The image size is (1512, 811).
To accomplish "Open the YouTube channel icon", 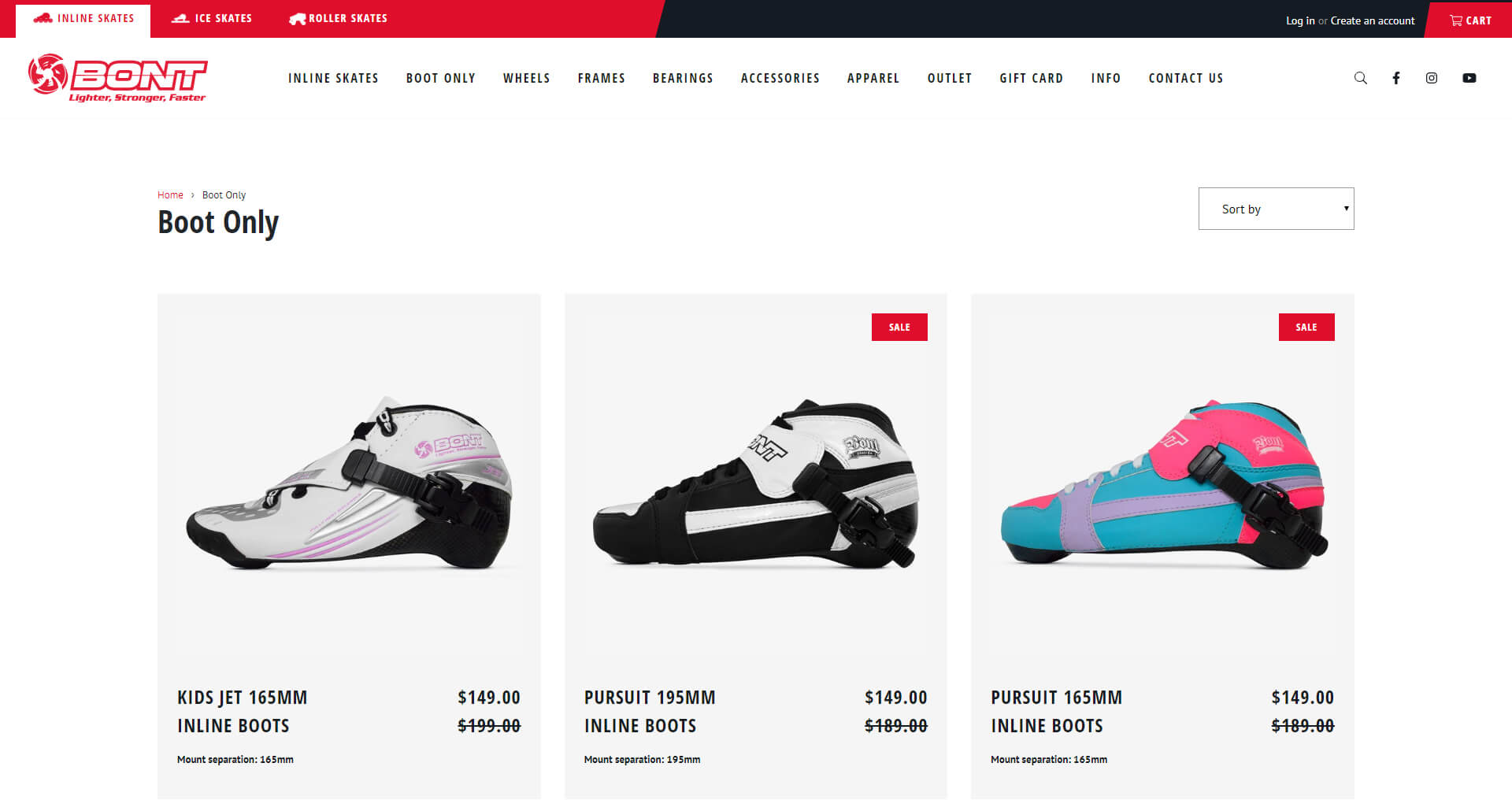I will (1469, 78).
